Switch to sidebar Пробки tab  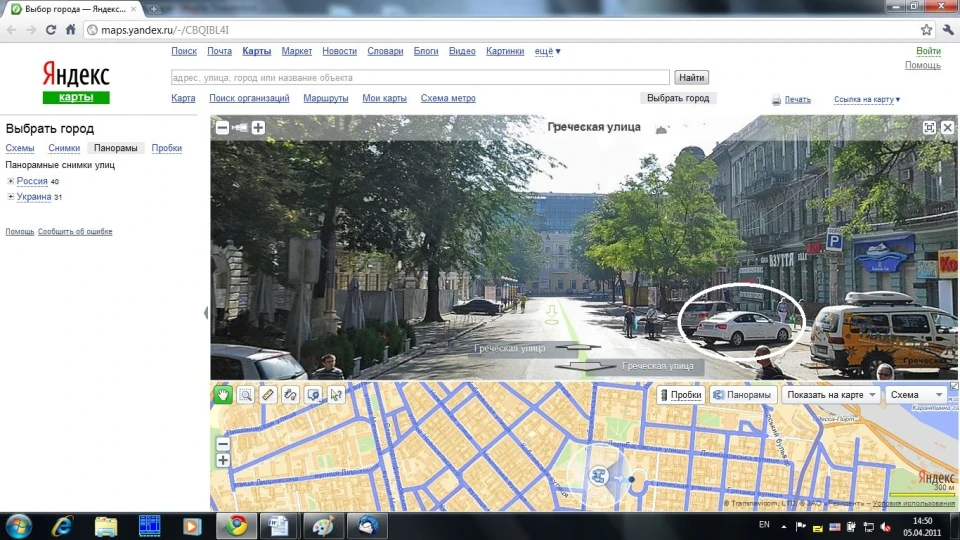pyautogui.click(x=167, y=148)
